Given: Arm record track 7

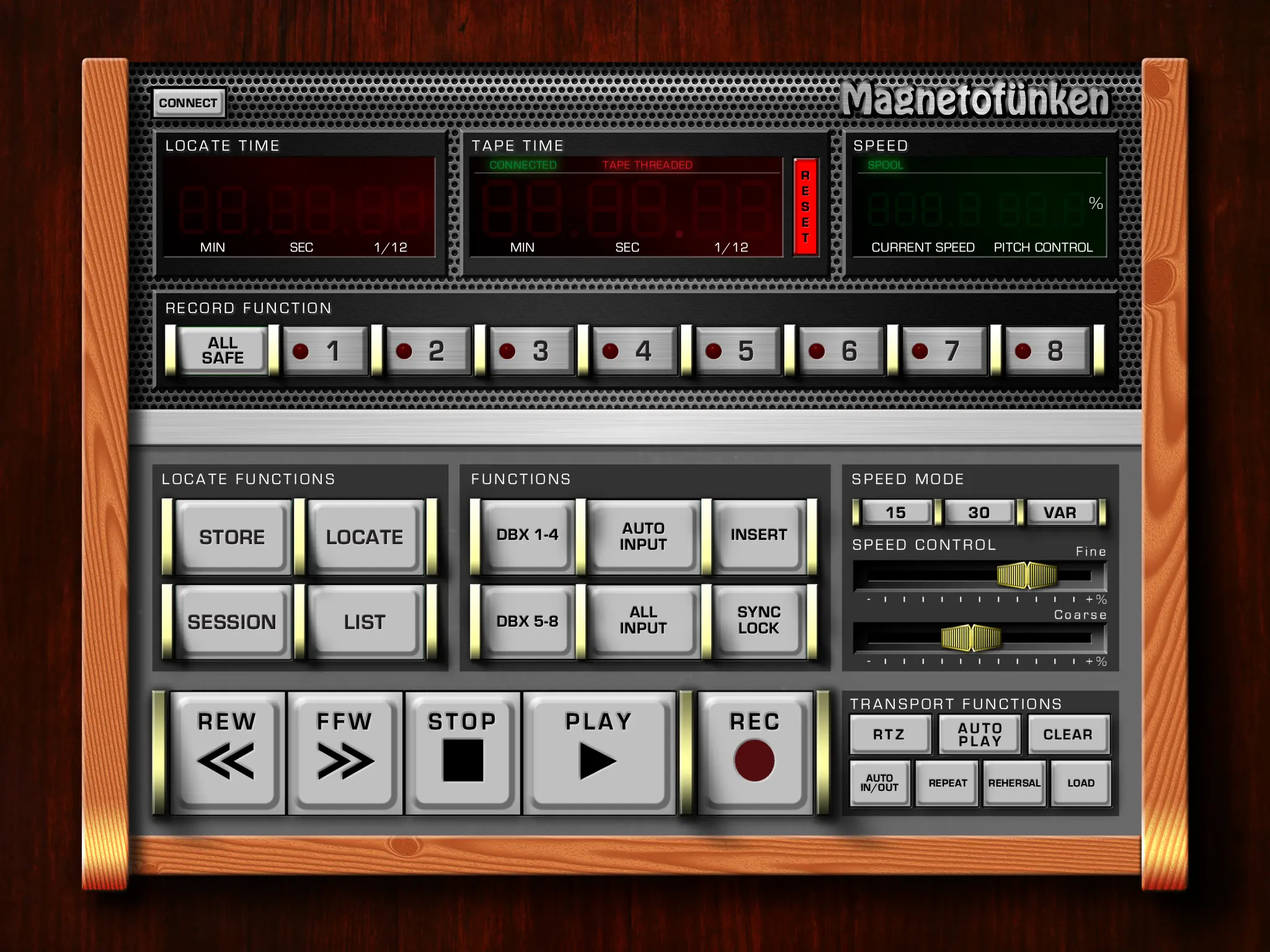Looking at the screenshot, I should click(944, 351).
